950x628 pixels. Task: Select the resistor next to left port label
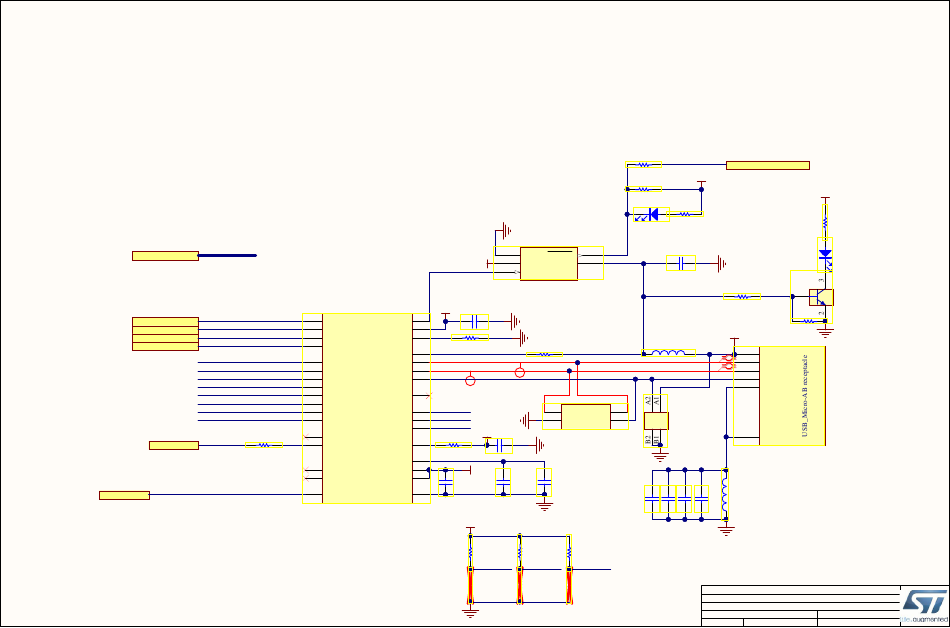[x=264, y=445]
